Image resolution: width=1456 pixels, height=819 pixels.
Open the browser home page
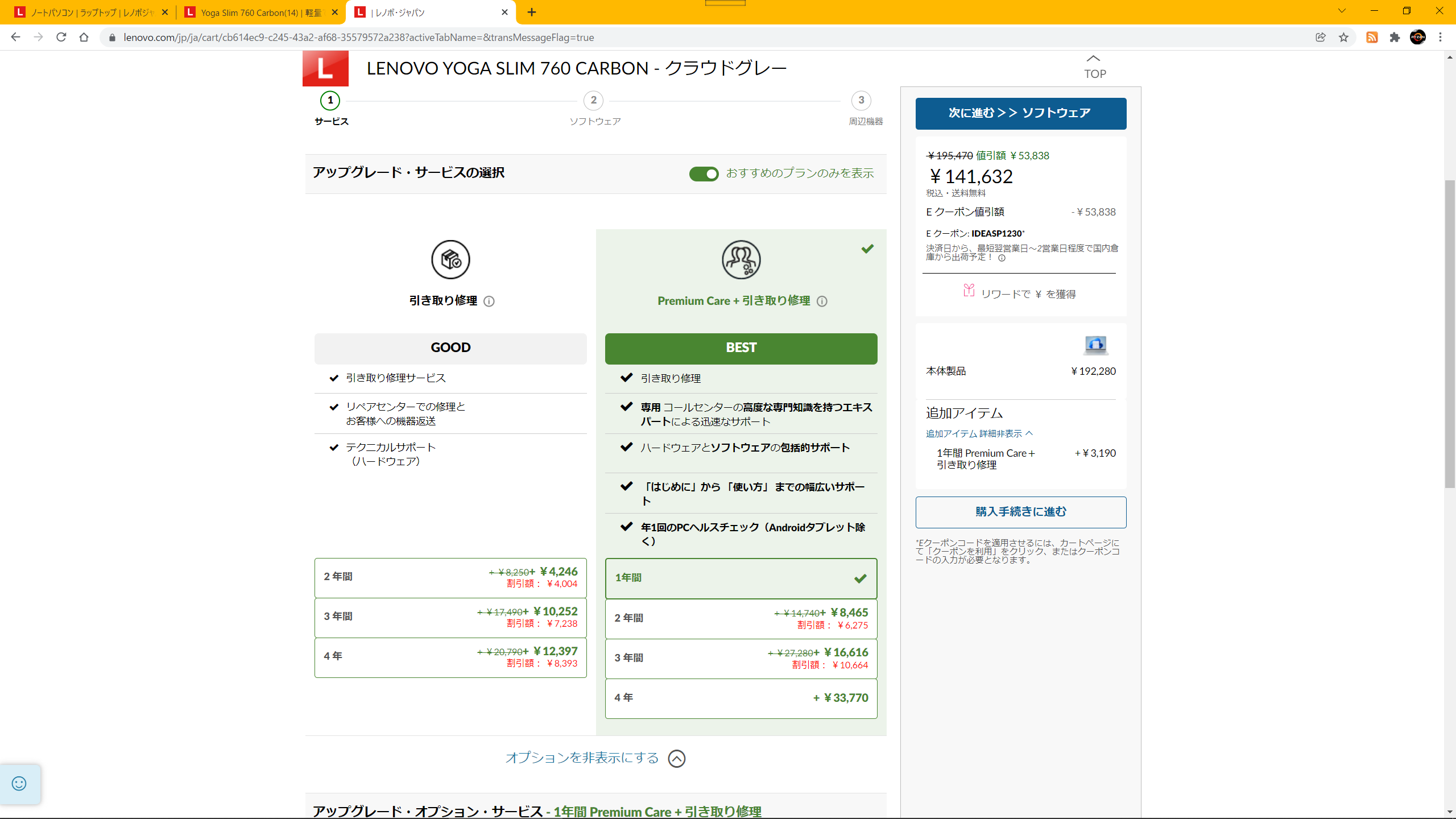pos(84,37)
